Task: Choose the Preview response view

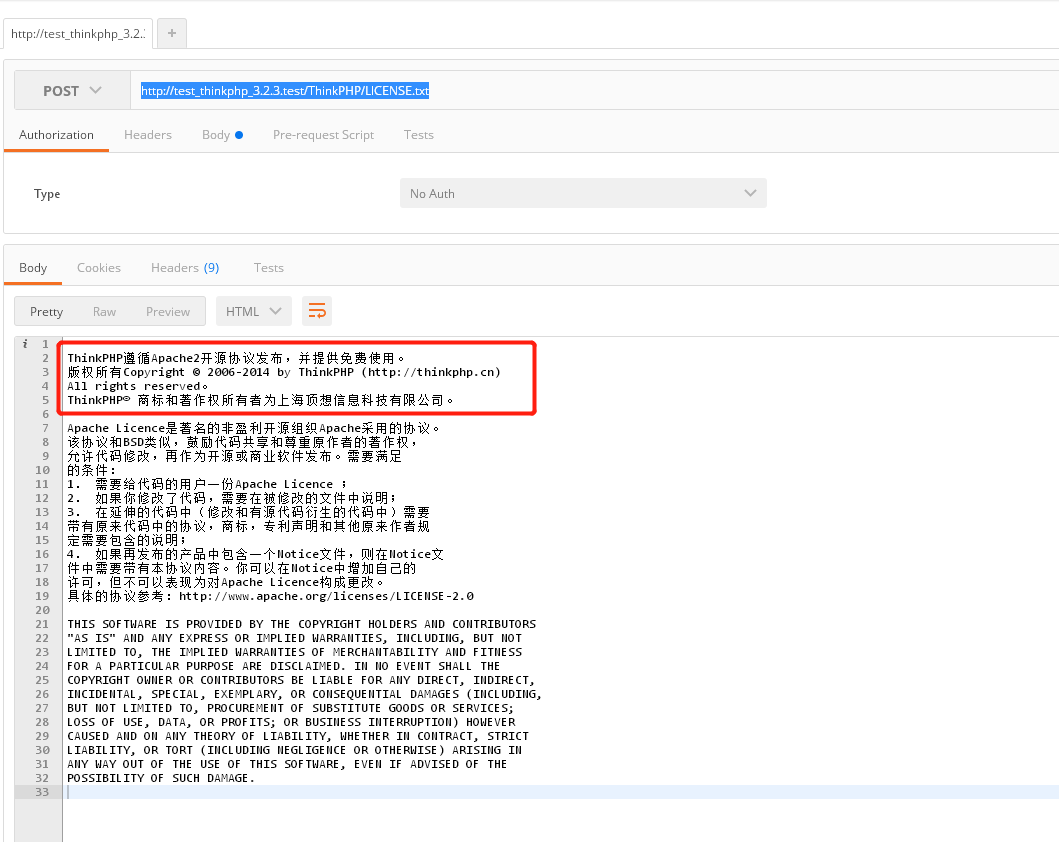Action: pyautogui.click(x=168, y=311)
